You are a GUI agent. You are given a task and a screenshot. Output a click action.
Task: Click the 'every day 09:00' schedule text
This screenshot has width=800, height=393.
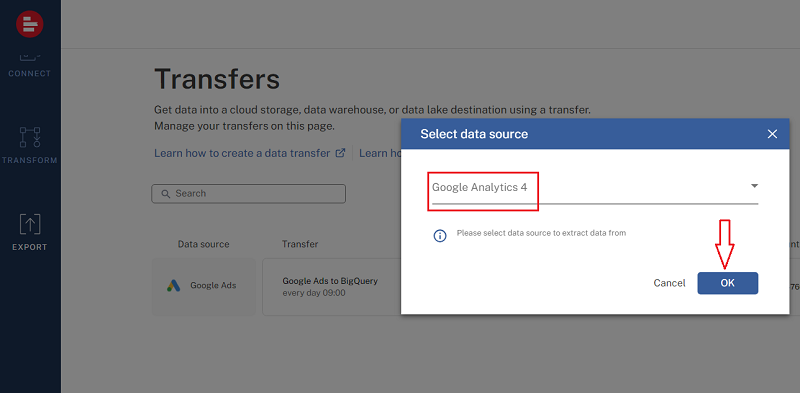tap(314, 293)
